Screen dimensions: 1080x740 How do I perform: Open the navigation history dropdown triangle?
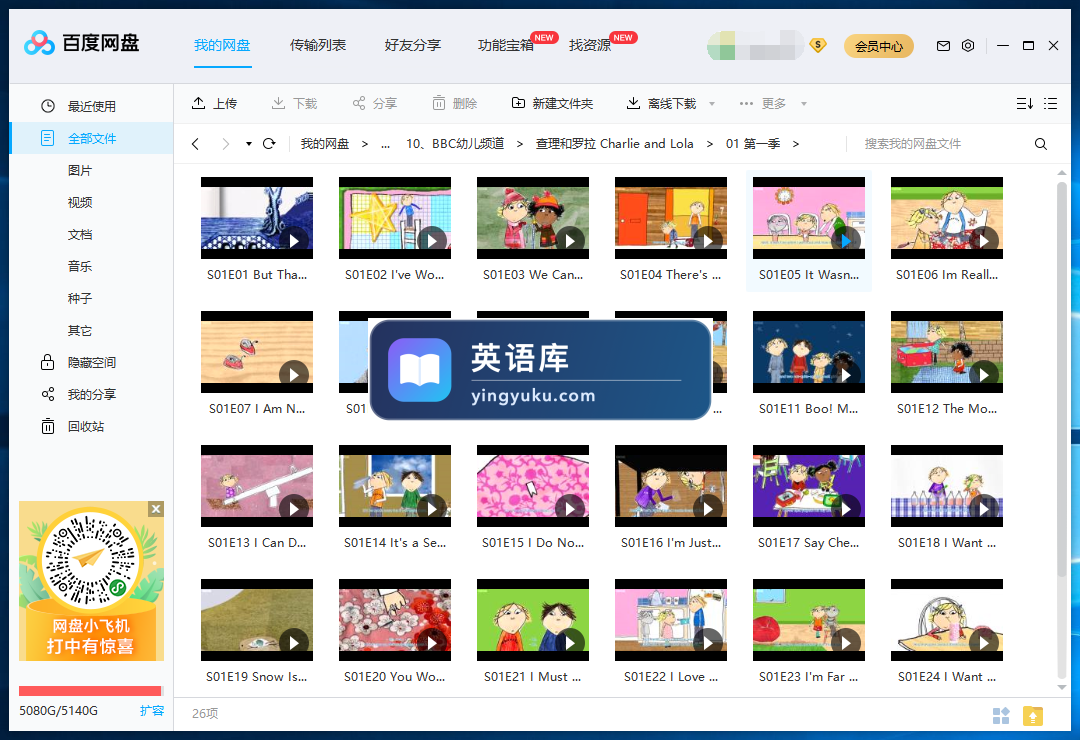pyautogui.click(x=249, y=144)
